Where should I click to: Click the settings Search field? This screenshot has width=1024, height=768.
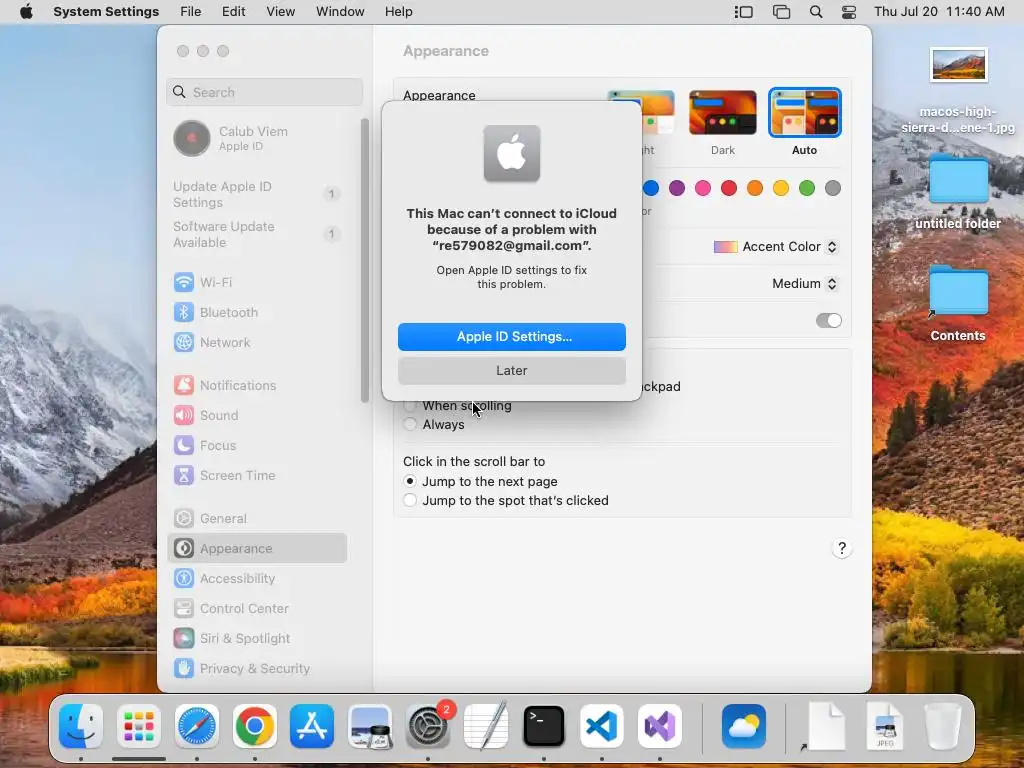[x=264, y=92]
